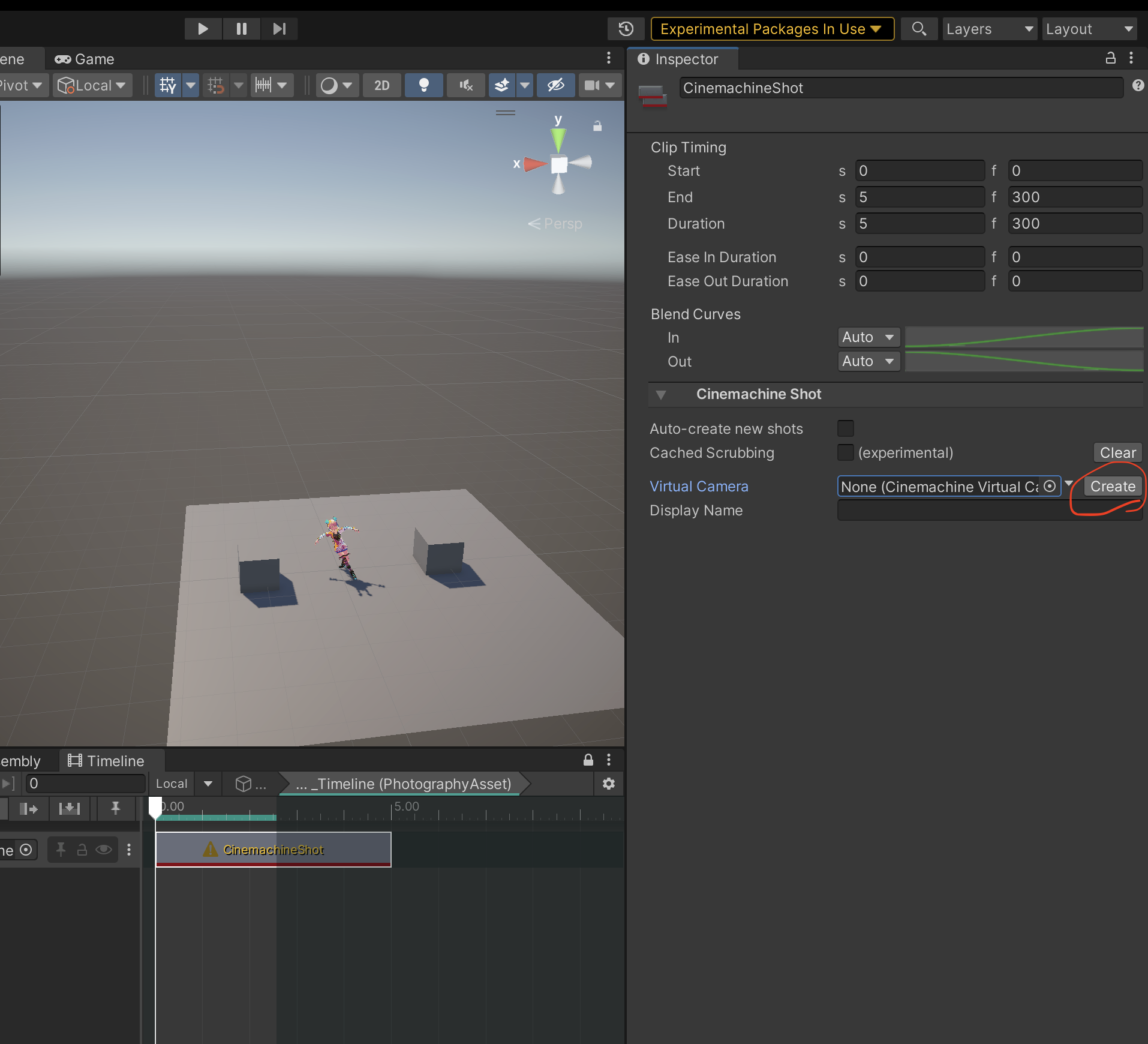Open the Inspector more options menu

[1131, 58]
